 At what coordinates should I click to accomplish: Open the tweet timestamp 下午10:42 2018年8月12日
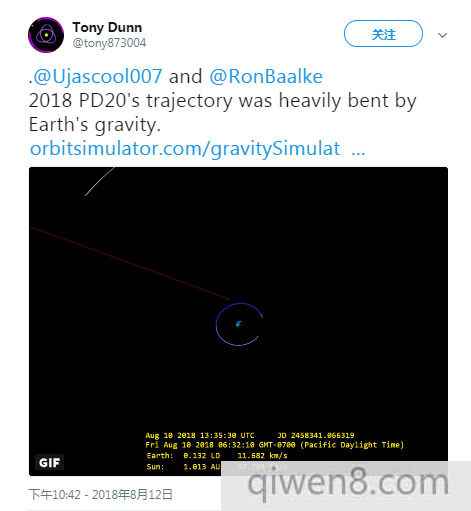100,494
